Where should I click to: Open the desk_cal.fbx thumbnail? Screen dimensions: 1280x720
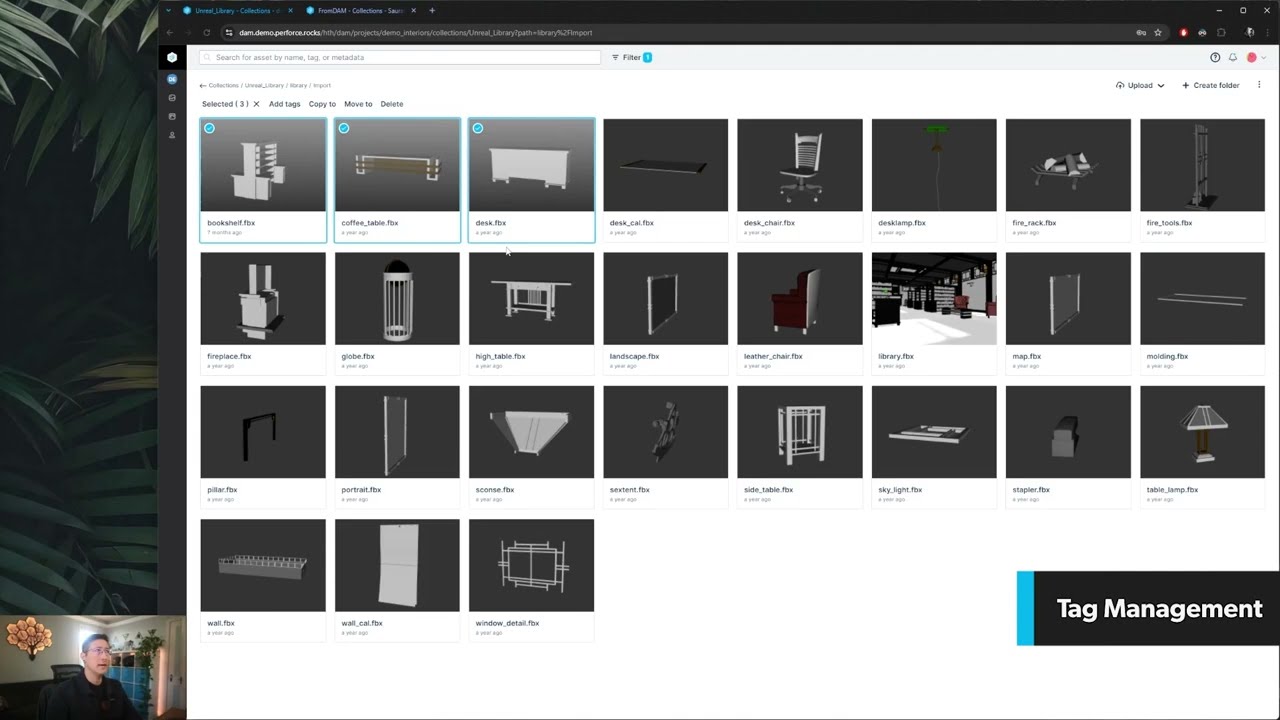click(666, 165)
